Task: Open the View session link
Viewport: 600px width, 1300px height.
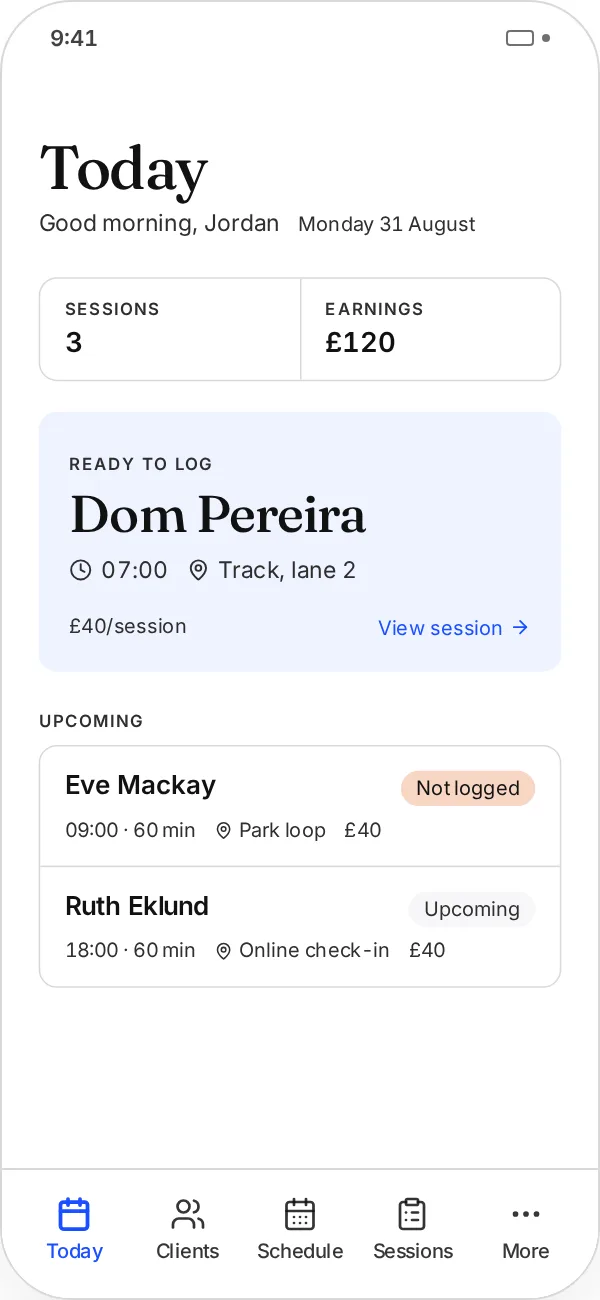Action: coord(453,628)
